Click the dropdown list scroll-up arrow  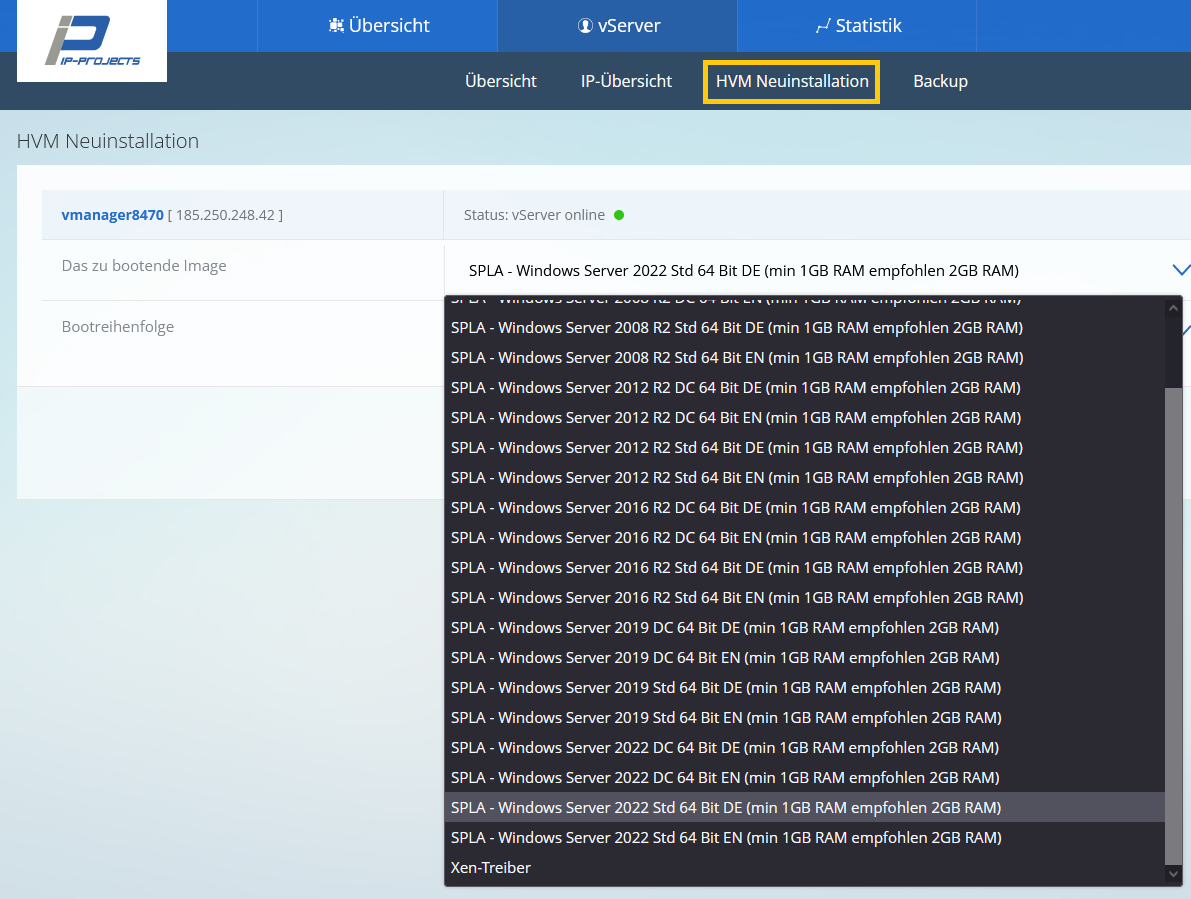(x=1174, y=308)
